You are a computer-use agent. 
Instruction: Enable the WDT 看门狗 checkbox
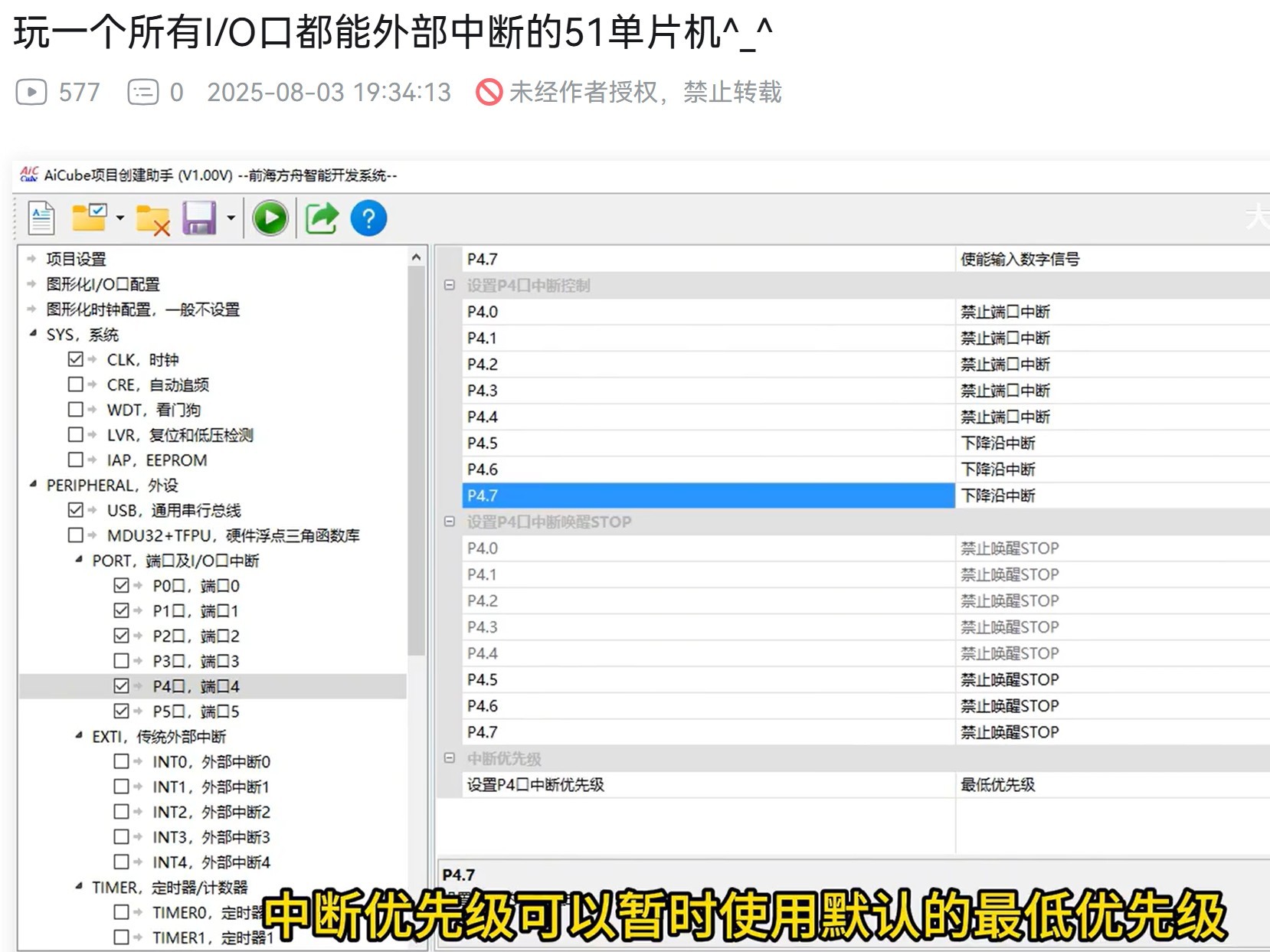pos(74,409)
